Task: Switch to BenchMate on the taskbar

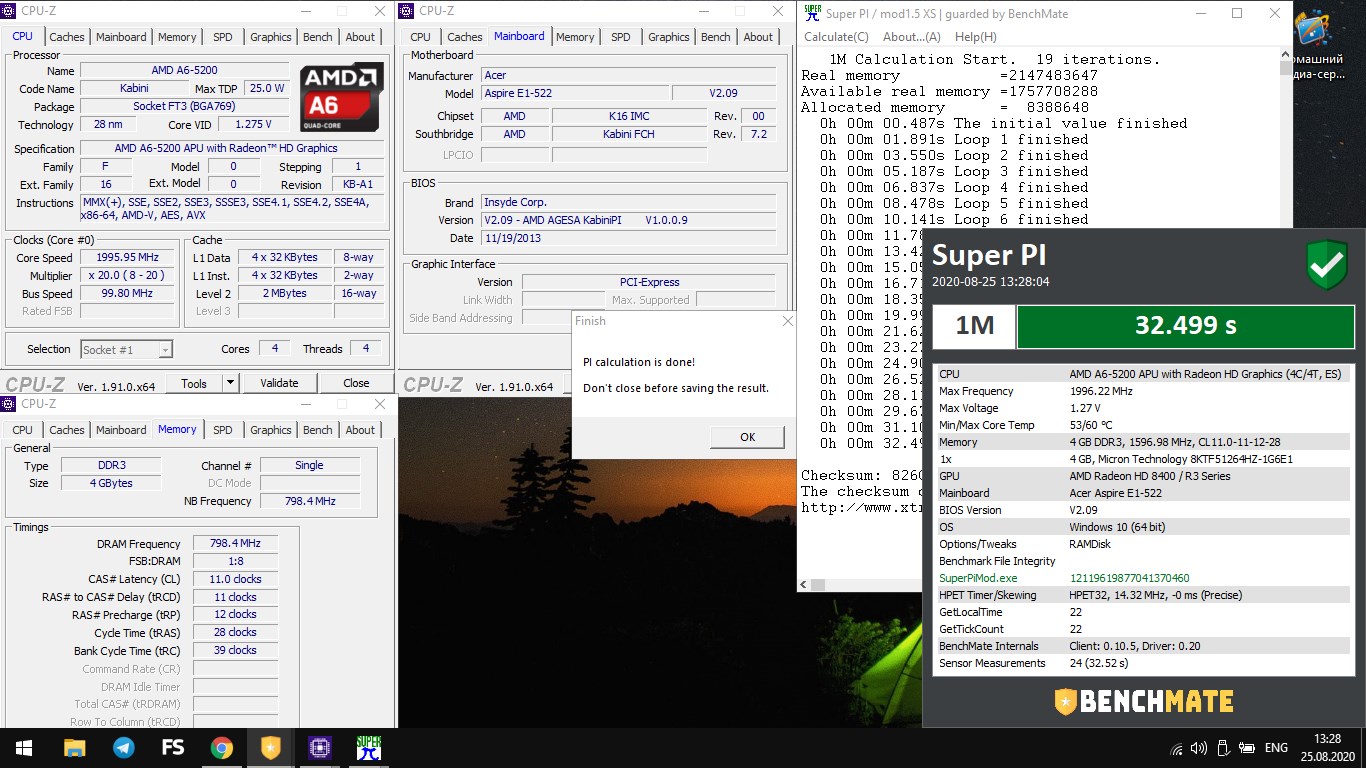Action: [x=271, y=748]
